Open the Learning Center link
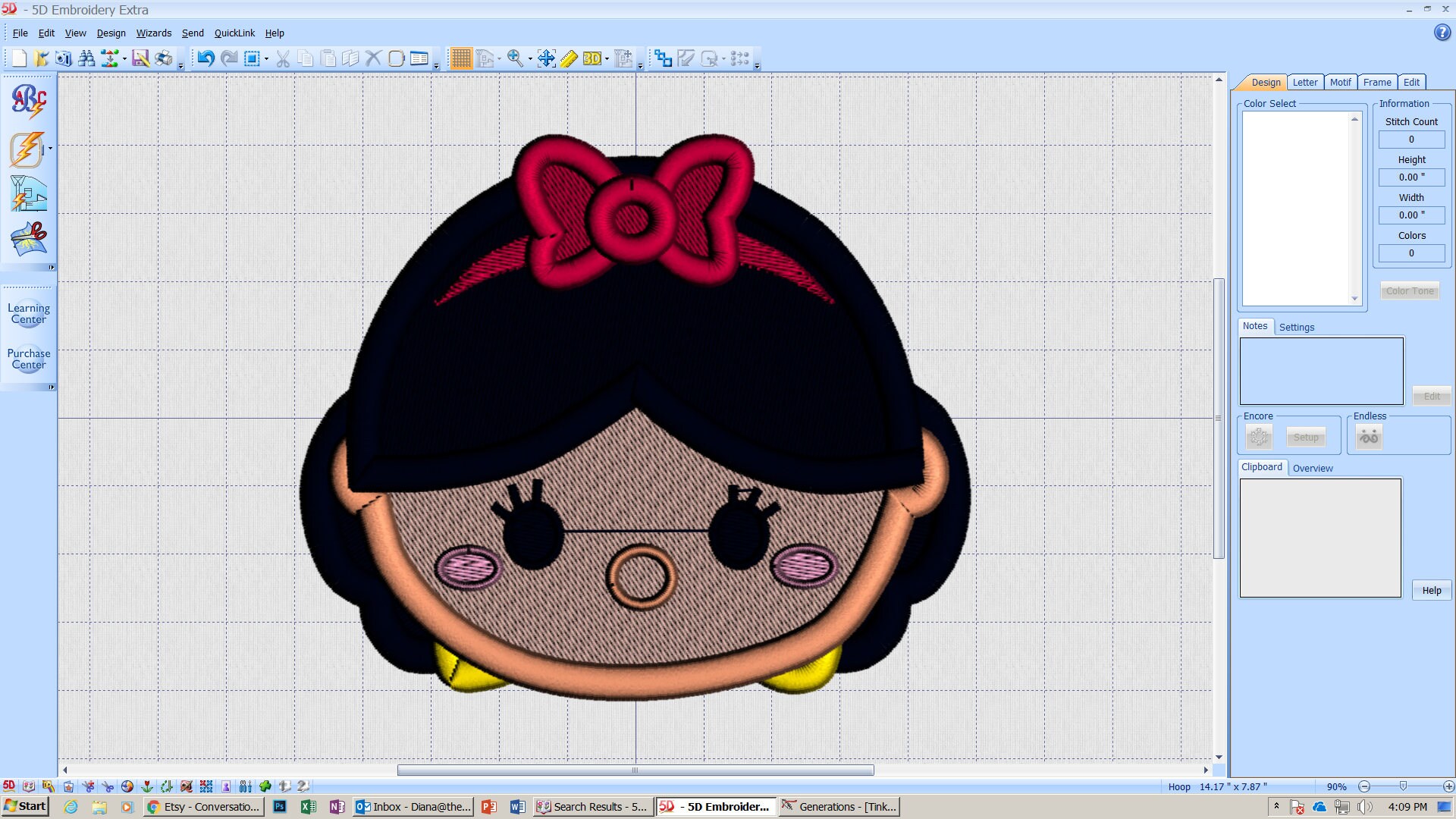 click(29, 313)
